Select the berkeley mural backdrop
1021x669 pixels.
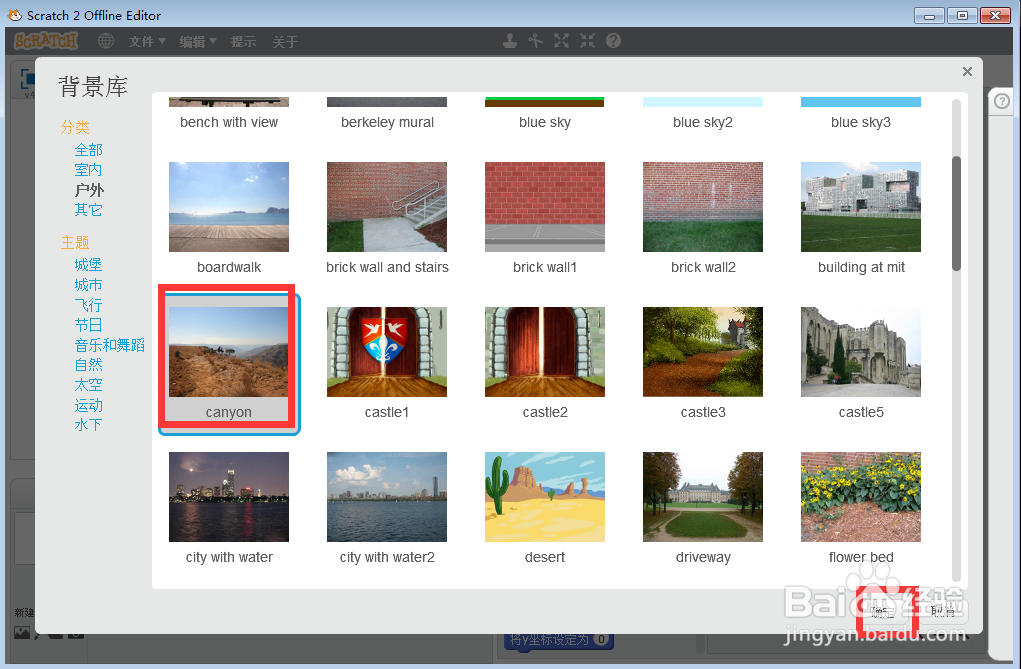[387, 114]
